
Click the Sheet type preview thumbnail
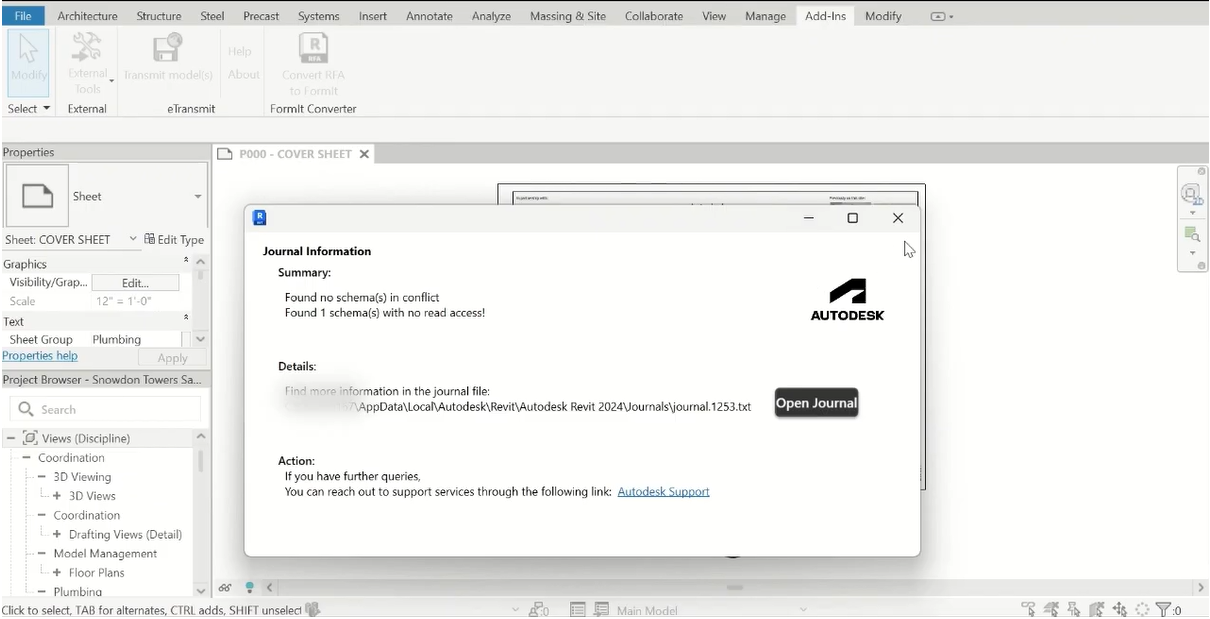click(37, 196)
